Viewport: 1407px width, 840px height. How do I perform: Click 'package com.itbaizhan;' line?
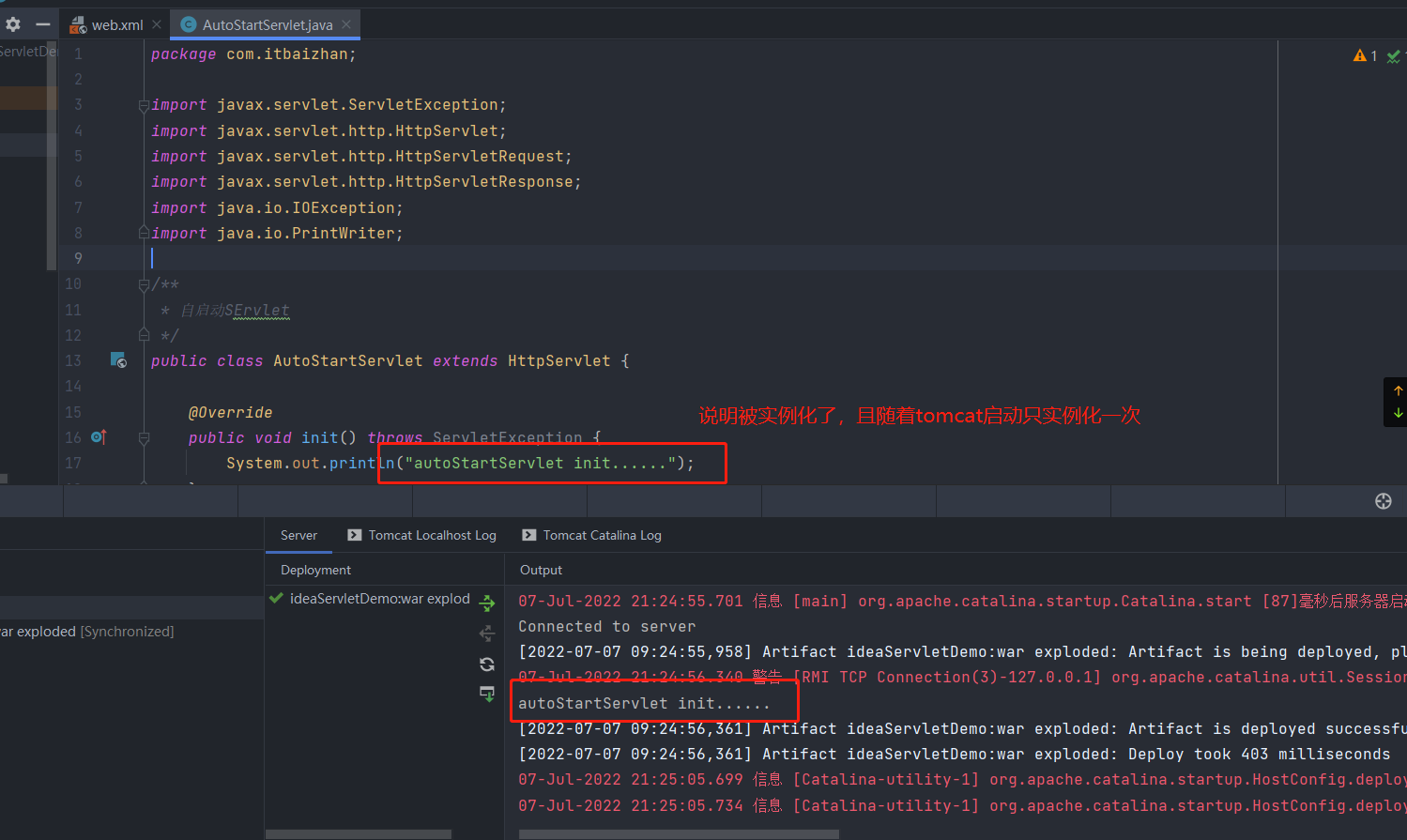pos(253,54)
